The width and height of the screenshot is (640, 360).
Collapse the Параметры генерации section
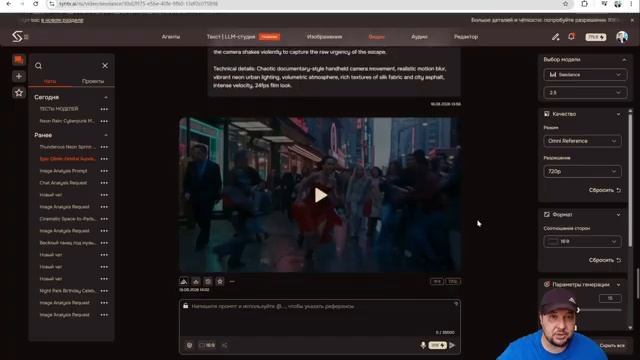(619, 285)
